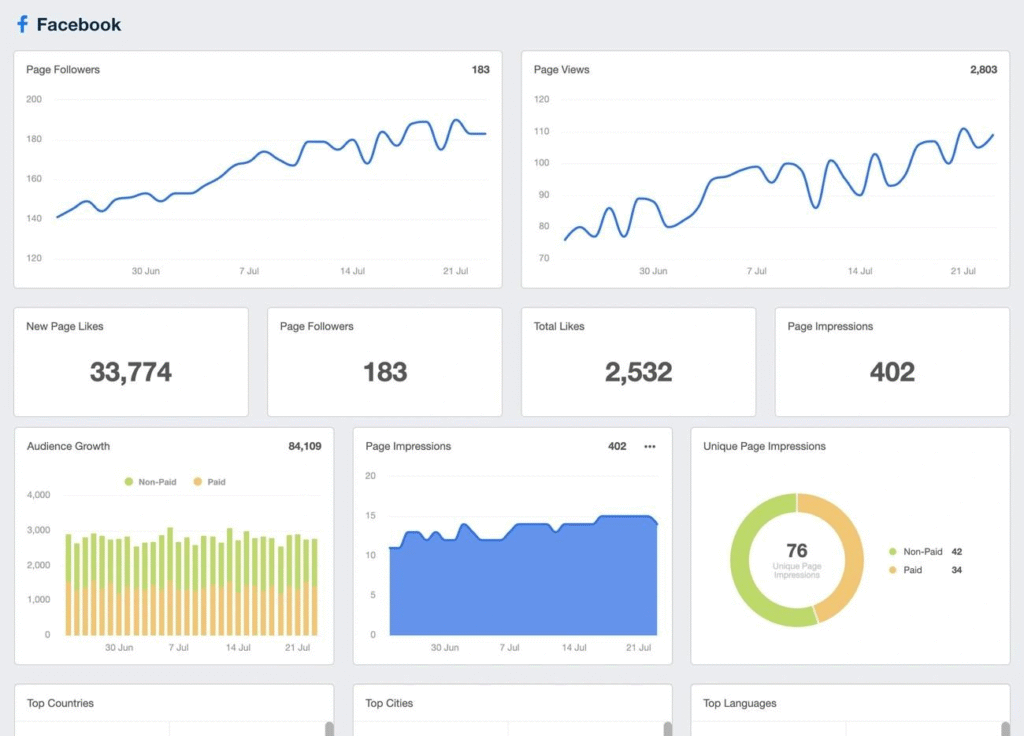Click the "Unique Page Impressions" chart title

[765, 447]
